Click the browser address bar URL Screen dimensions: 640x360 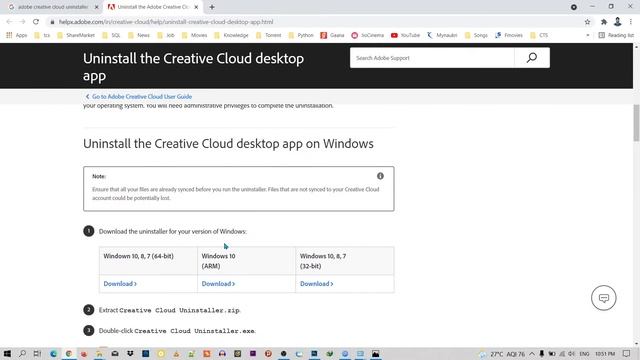pos(166,22)
